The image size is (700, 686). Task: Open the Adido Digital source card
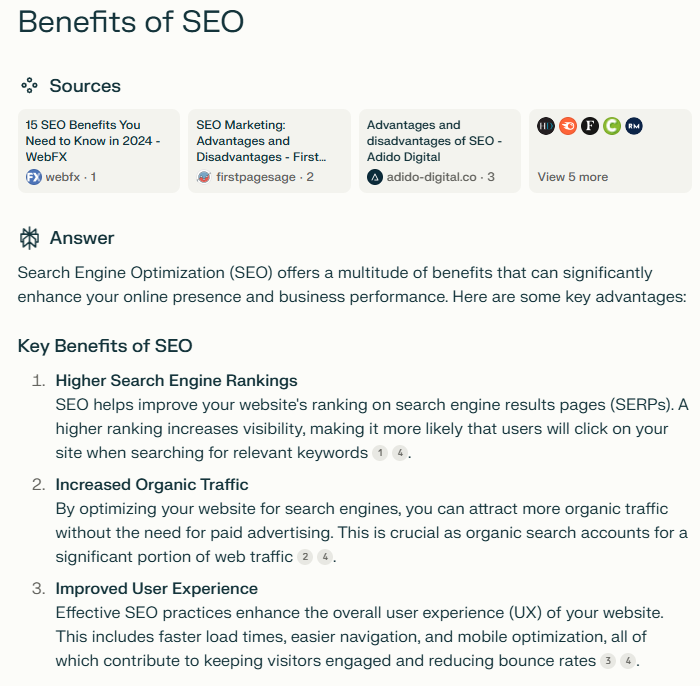point(440,151)
